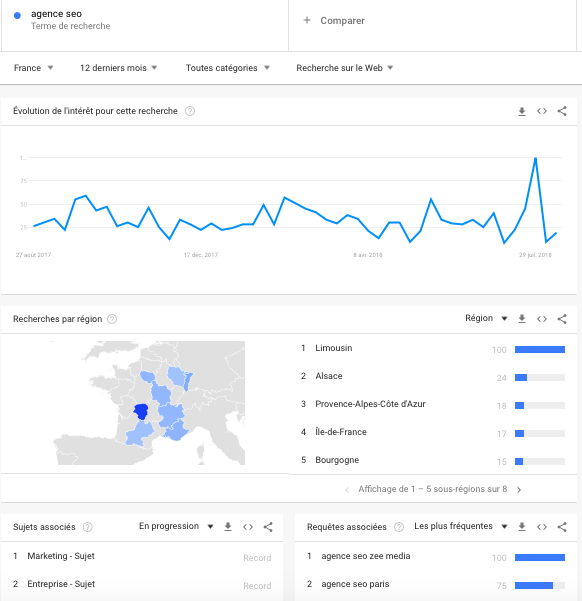Switch the Région granularity dropdown
The height and width of the screenshot is (601, 582).
click(x=486, y=318)
